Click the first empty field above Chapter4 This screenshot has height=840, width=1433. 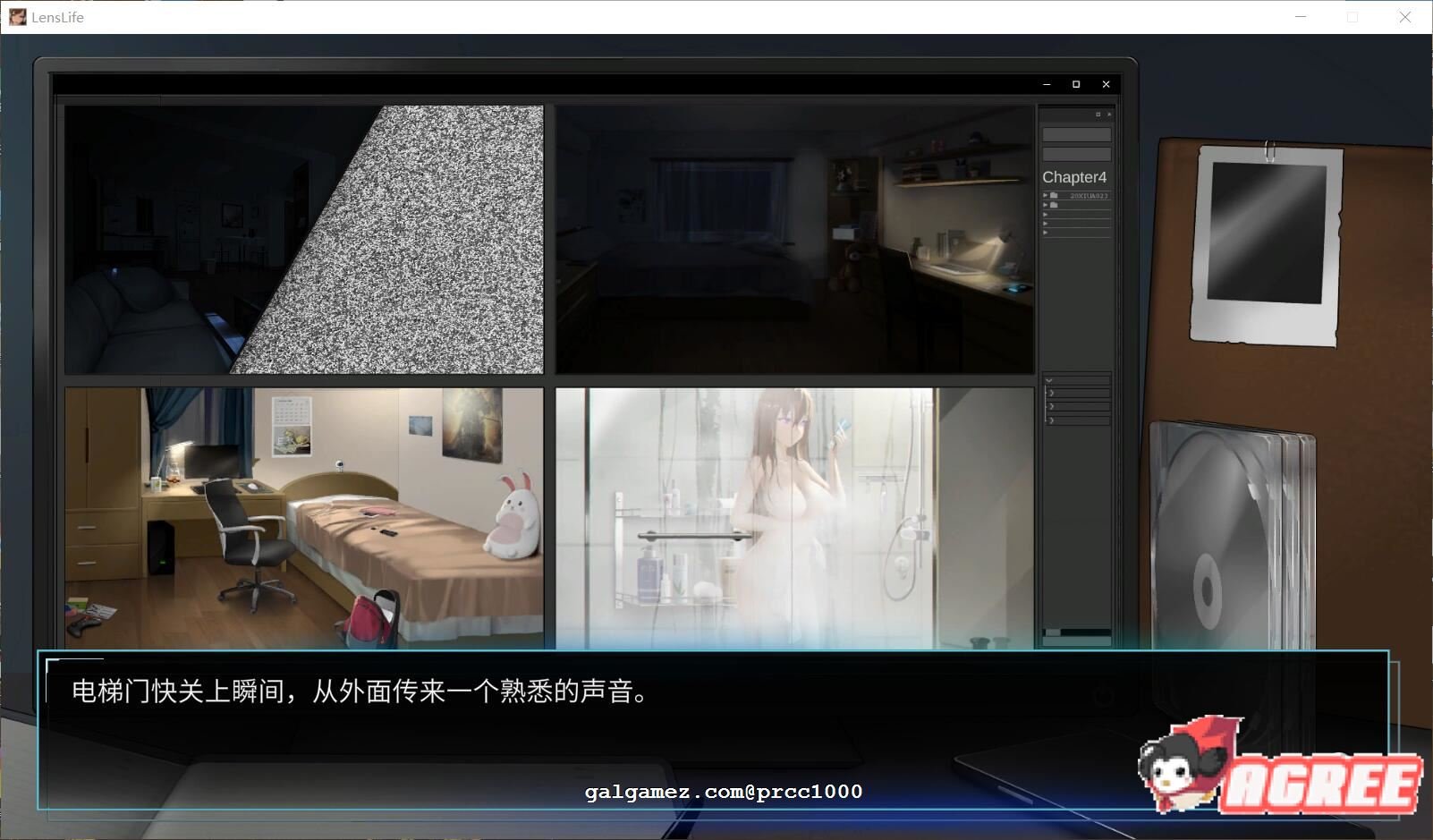[1076, 134]
